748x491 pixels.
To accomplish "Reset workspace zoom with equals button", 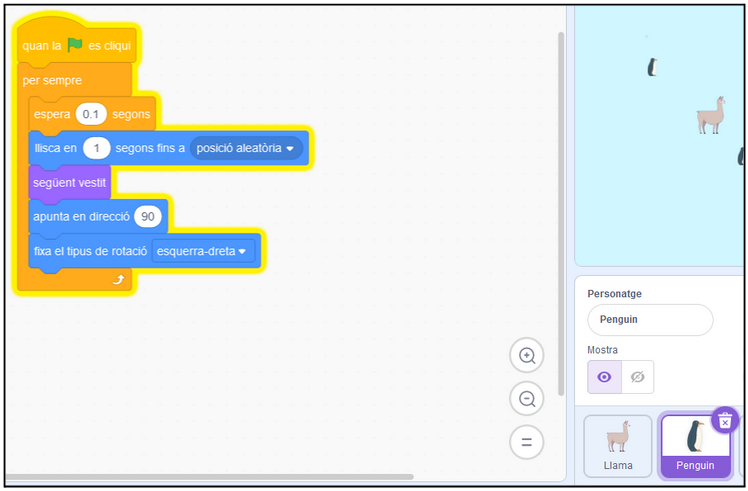I will 526,441.
